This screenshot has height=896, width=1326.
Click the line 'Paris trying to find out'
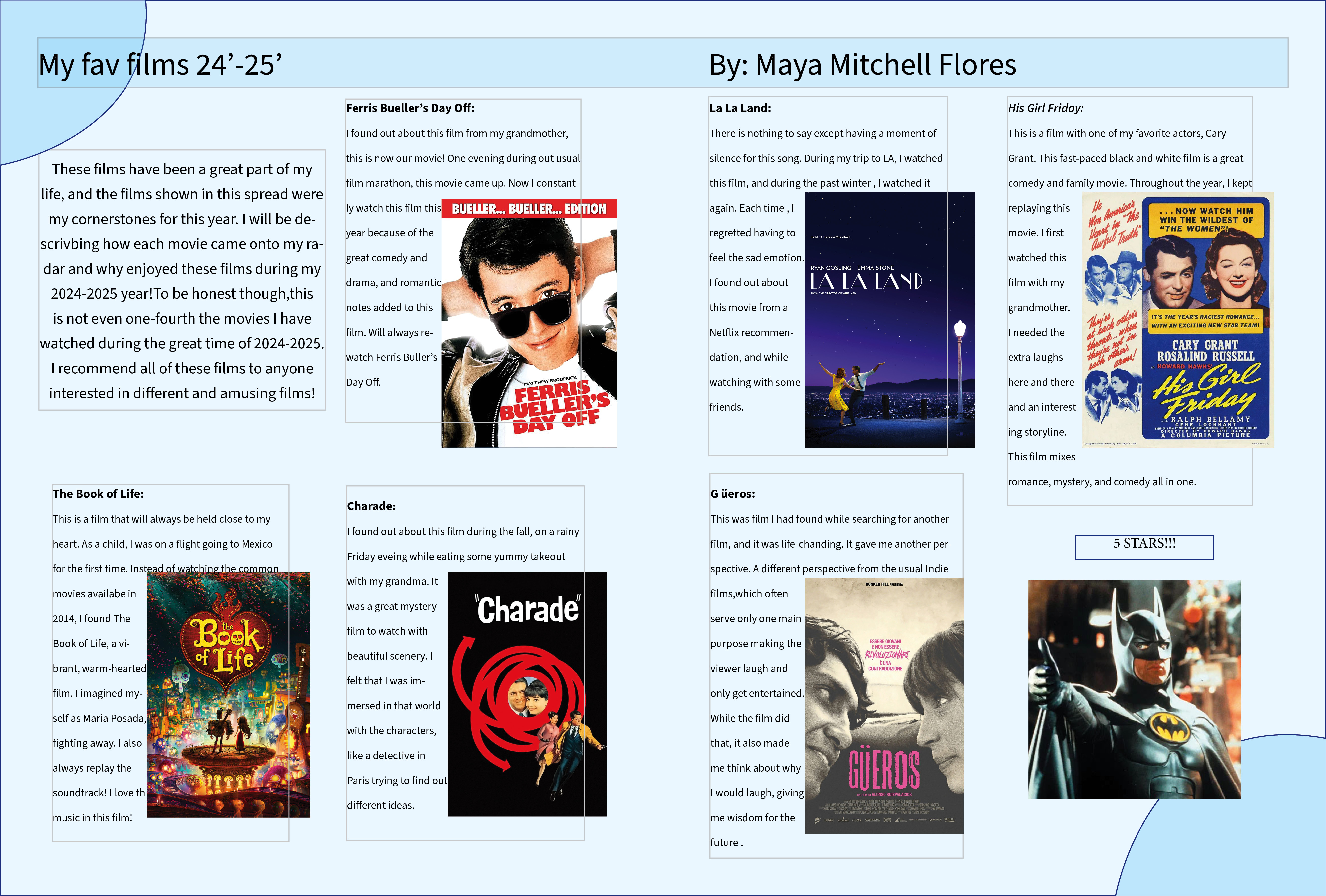pyautogui.click(x=397, y=781)
